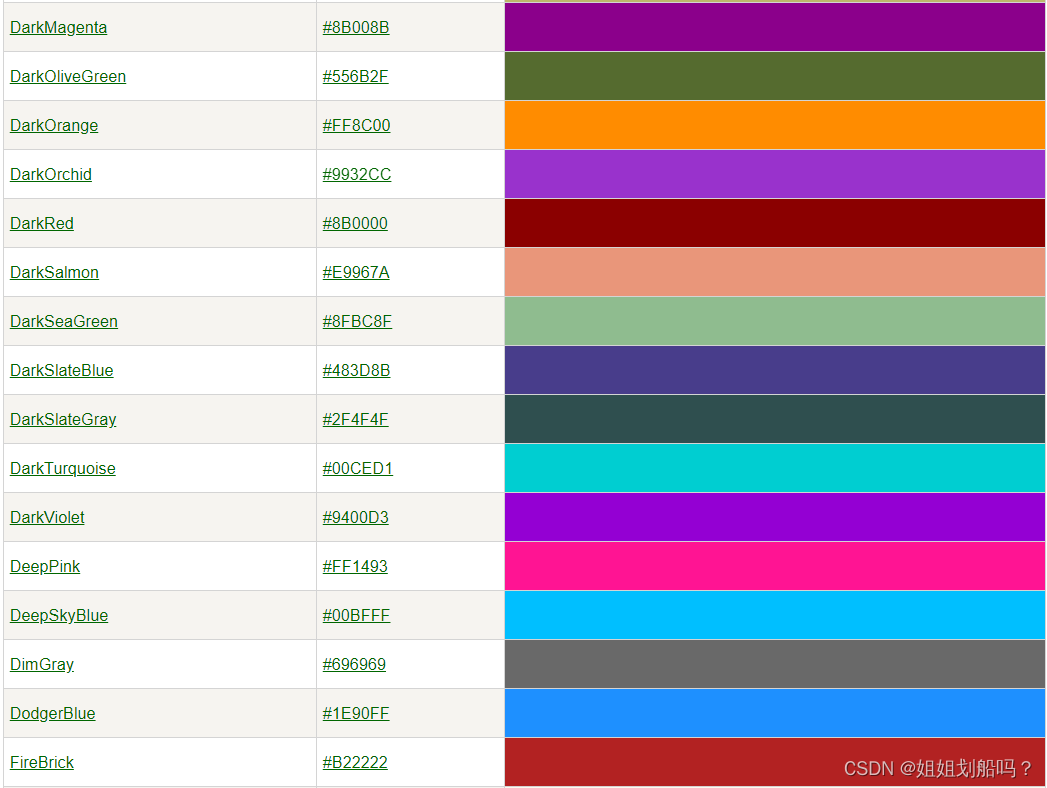Click the DarkTurquoise color name link

point(63,469)
